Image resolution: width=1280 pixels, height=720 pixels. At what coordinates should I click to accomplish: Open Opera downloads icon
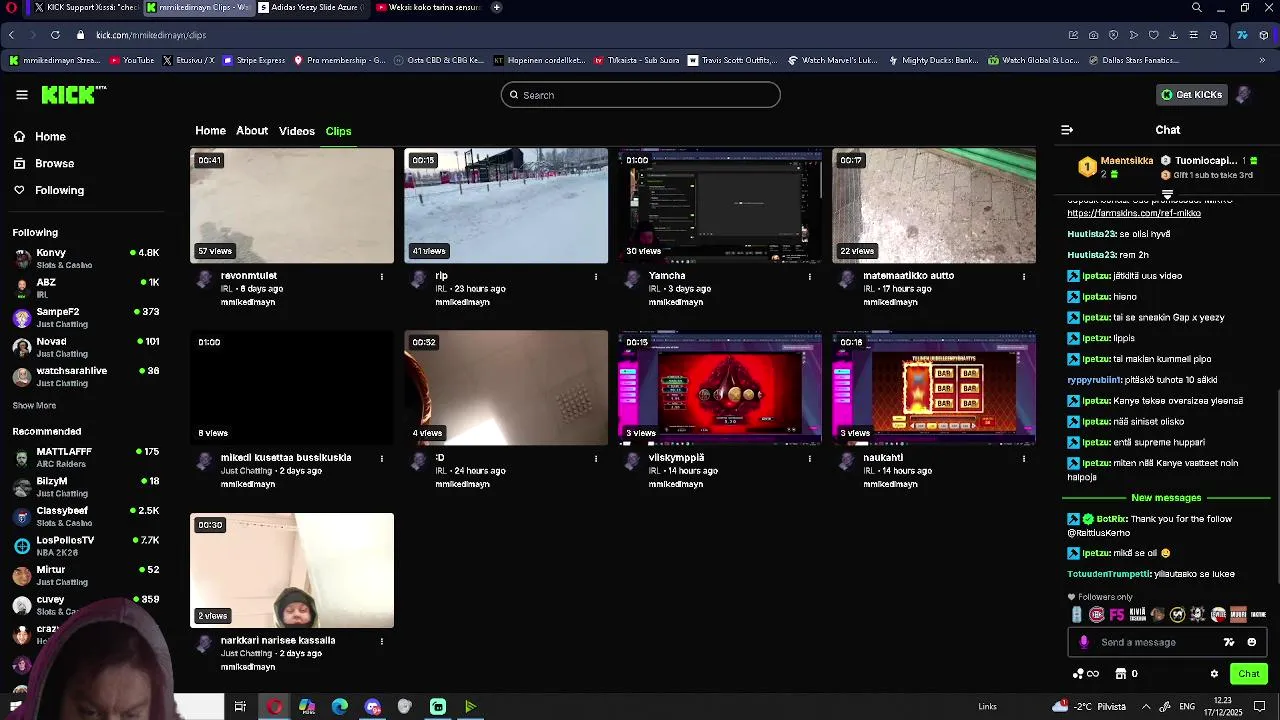pos(1173,35)
